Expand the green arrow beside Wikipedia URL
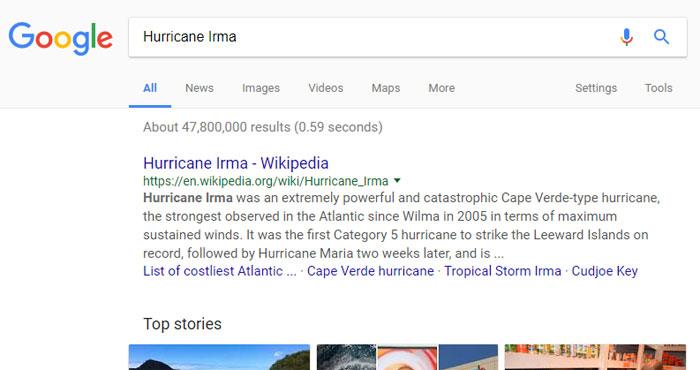 pos(397,181)
